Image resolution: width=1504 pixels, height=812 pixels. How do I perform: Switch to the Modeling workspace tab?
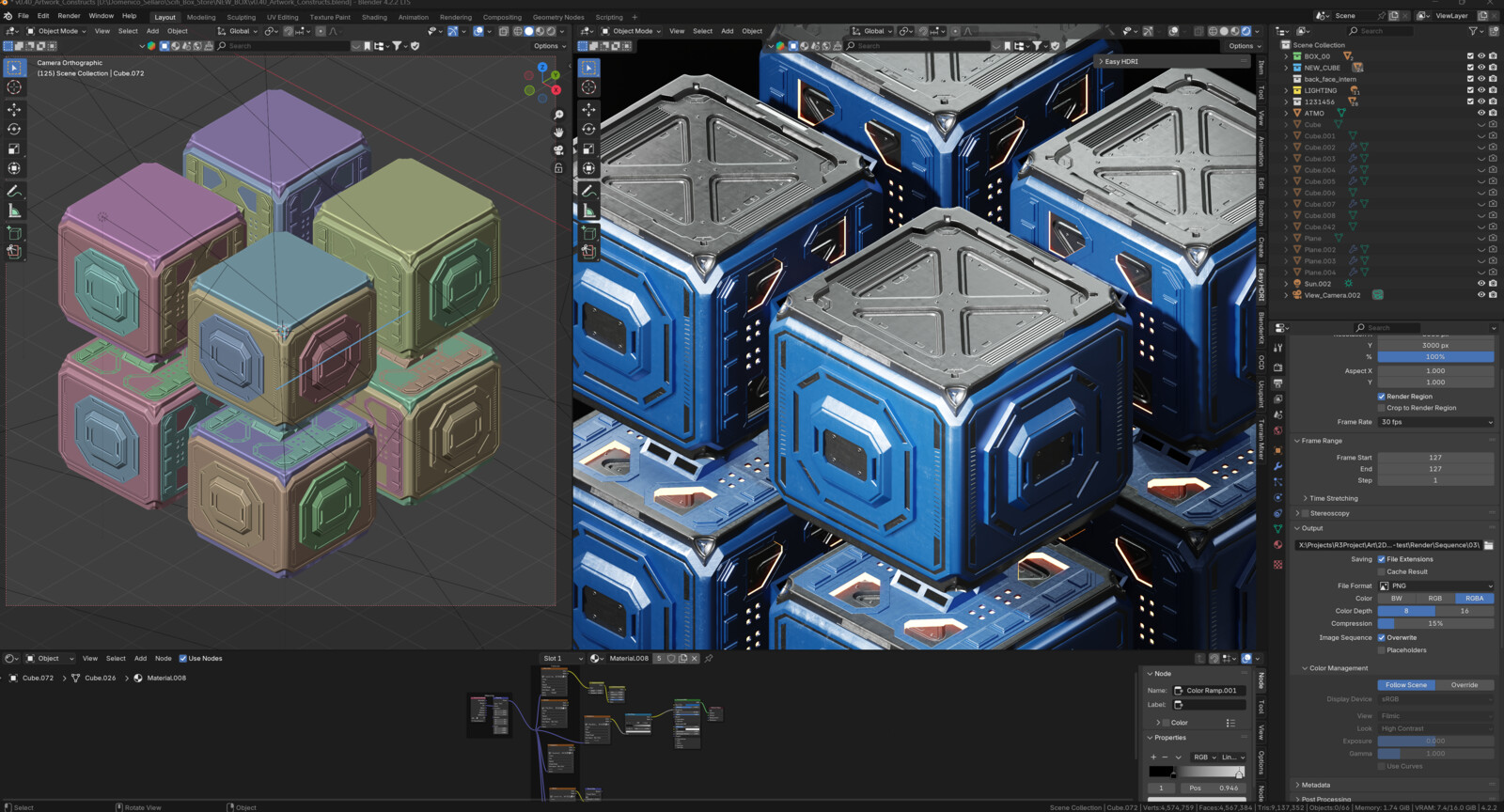tap(201, 17)
